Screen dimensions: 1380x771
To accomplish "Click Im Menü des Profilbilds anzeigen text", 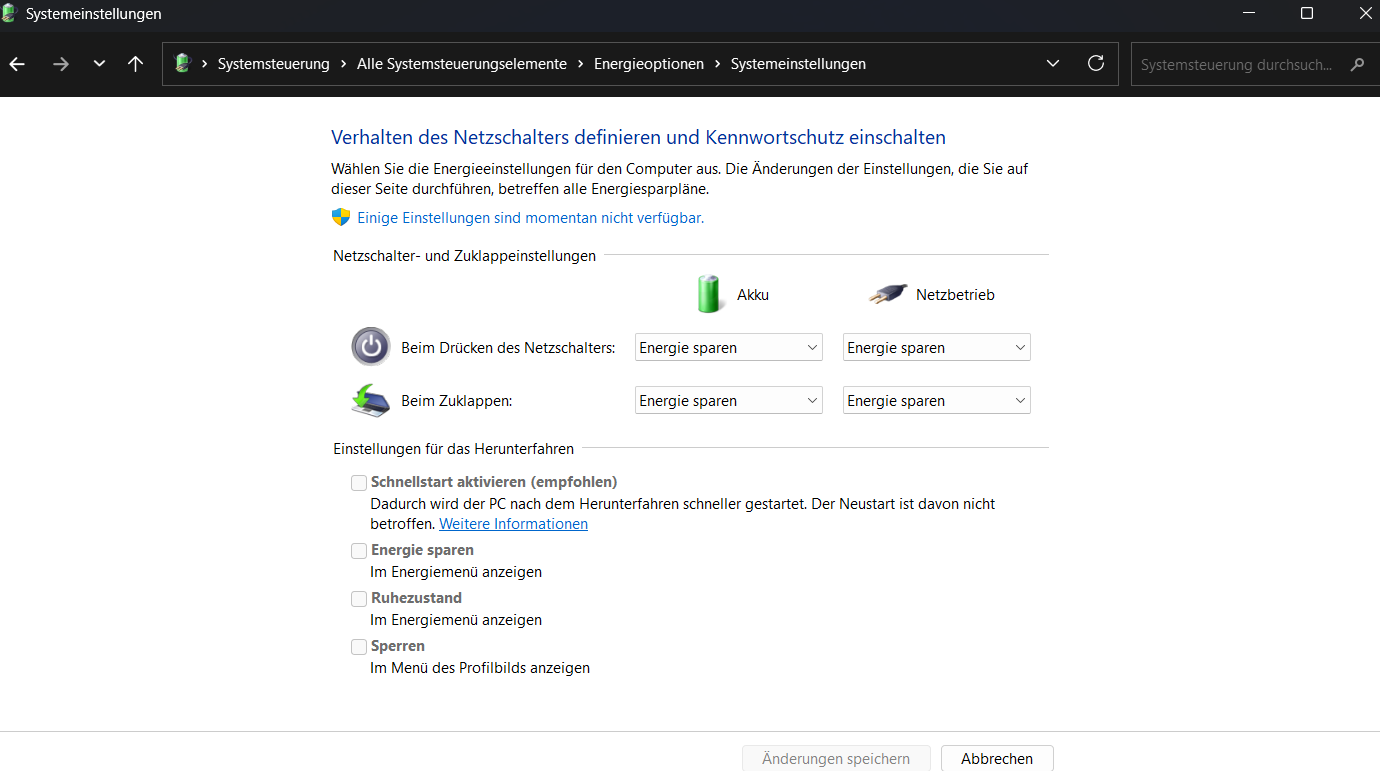I will (x=480, y=668).
